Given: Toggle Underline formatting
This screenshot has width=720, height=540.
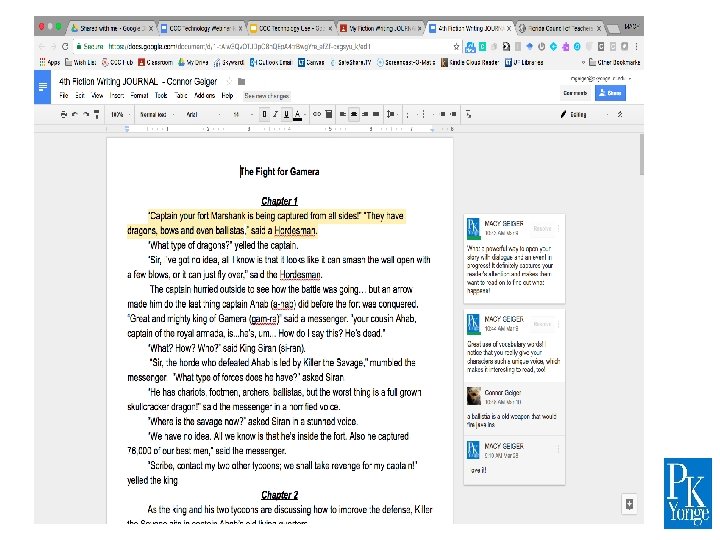Looking at the screenshot, I should pyautogui.click(x=286, y=114).
